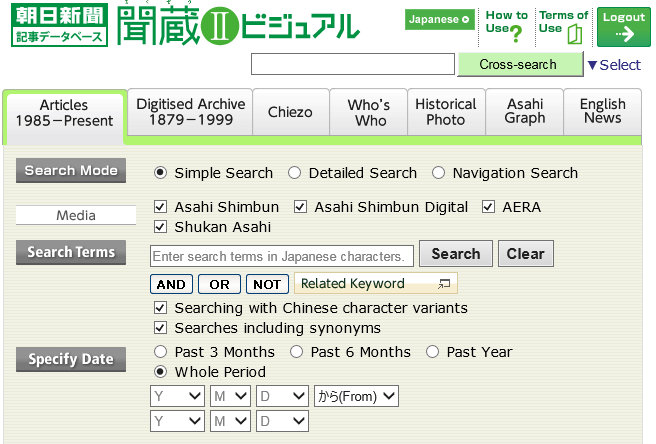This screenshot has height=444, width=656.
Task: Open the start month (M) dropdown
Action: coord(231,396)
